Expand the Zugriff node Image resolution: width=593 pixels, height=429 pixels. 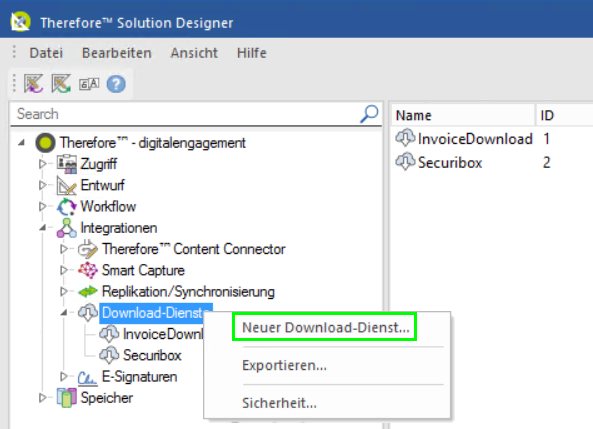tap(43, 164)
